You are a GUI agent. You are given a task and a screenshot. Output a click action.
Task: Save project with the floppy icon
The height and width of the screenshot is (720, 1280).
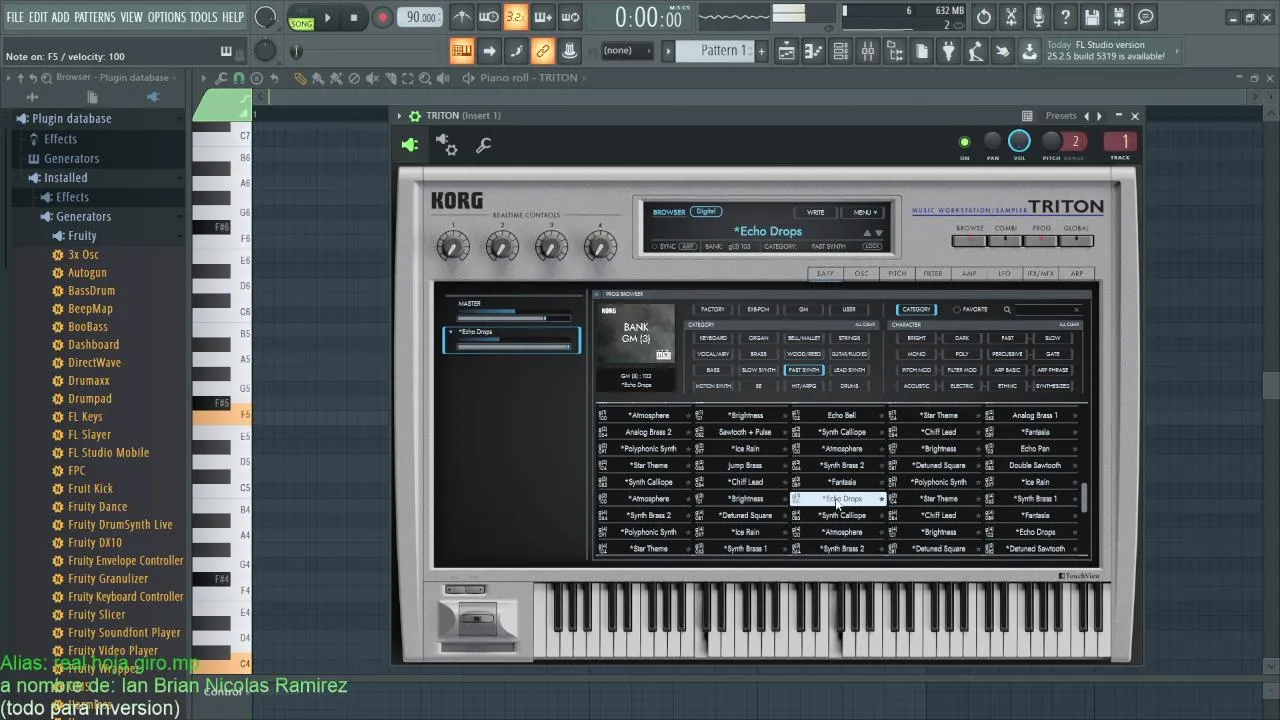click(1092, 17)
